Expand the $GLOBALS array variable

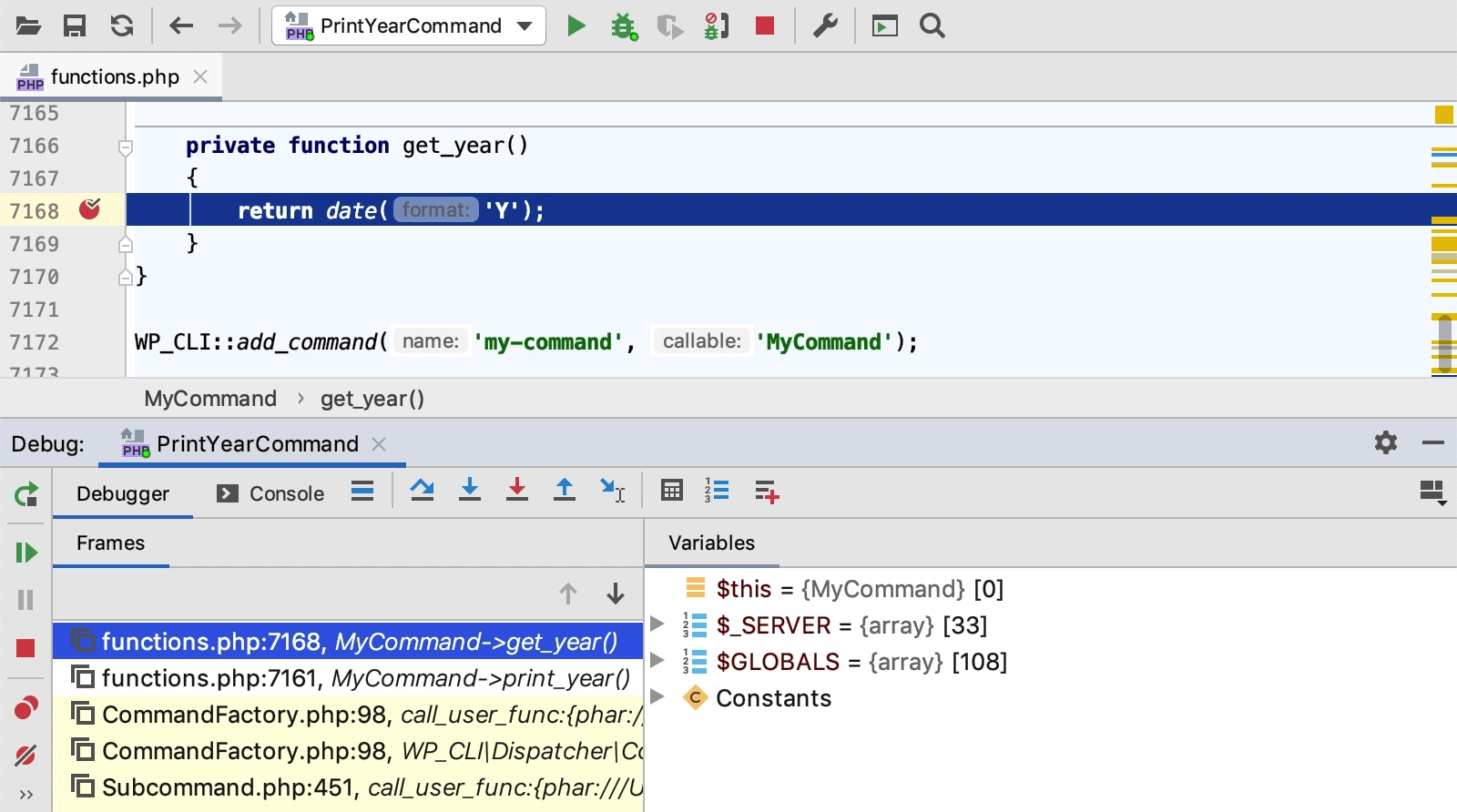[x=657, y=661]
